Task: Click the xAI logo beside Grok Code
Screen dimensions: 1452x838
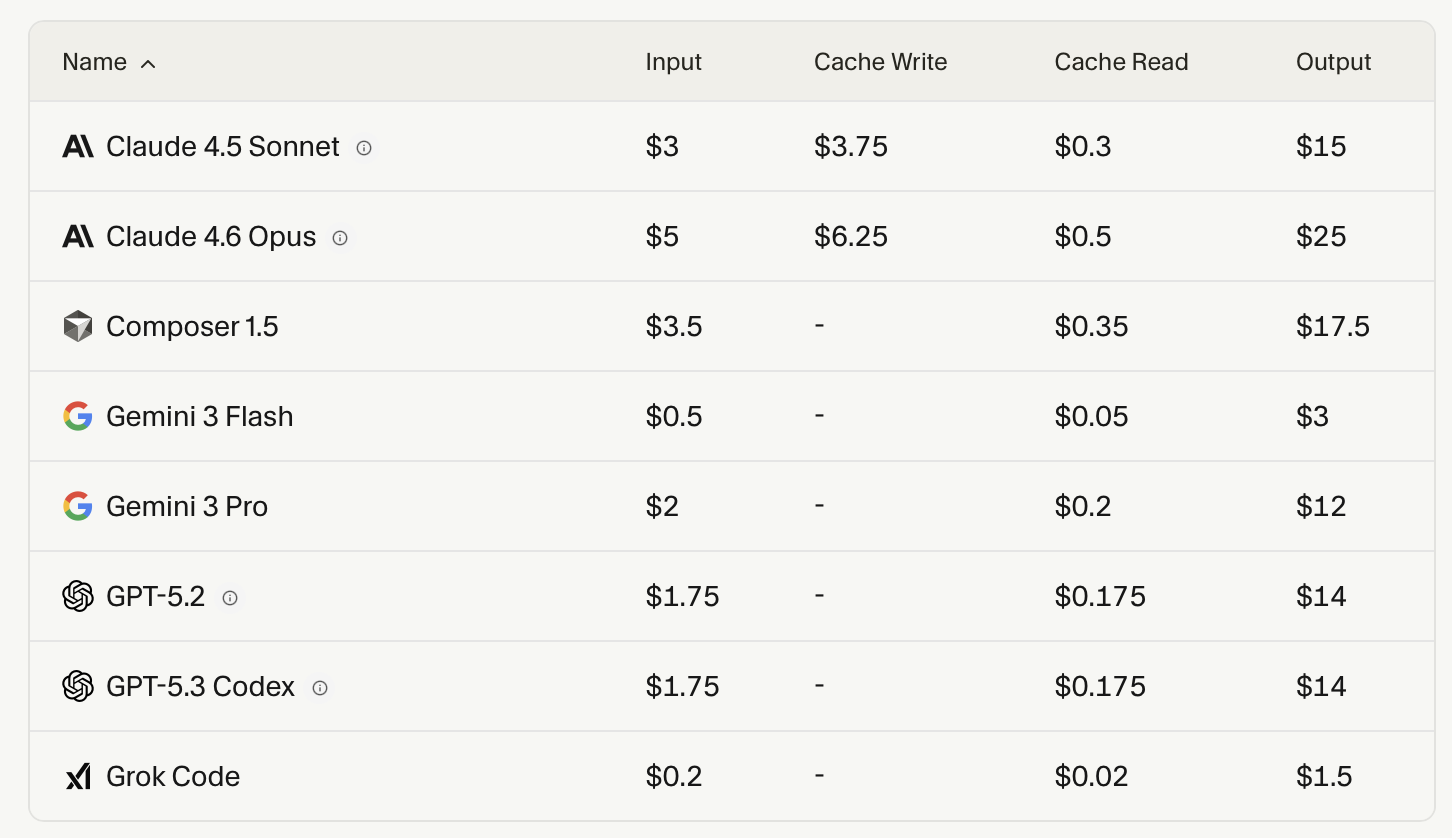Action: (77, 777)
